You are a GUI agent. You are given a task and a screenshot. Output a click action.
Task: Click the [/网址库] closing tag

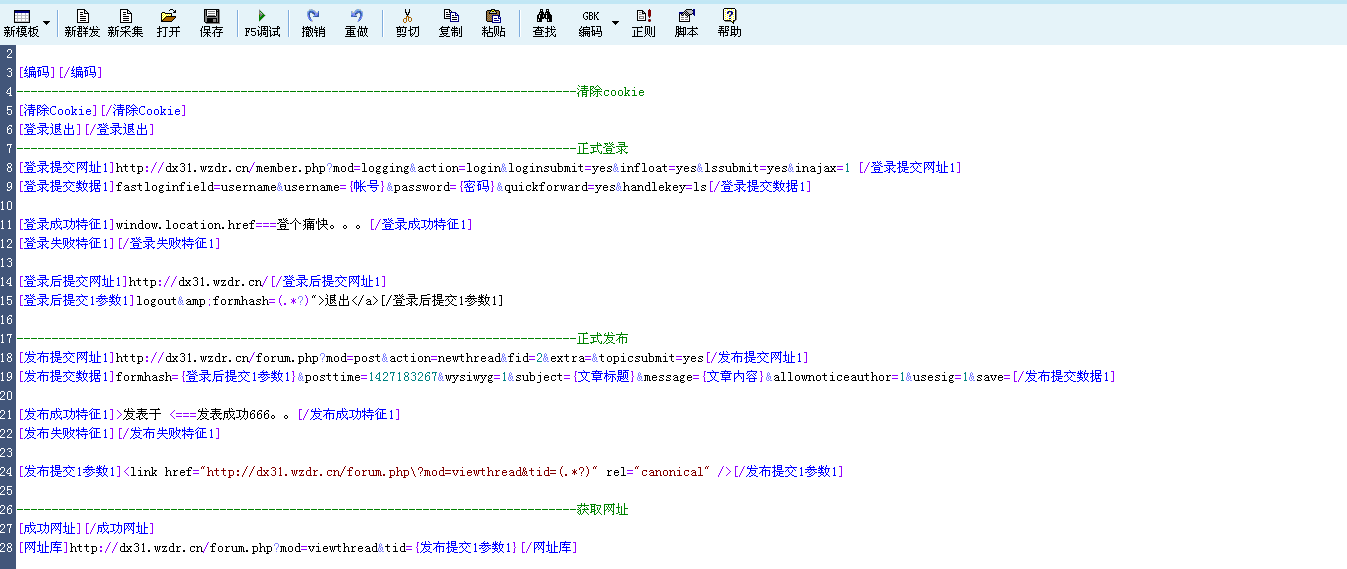click(x=548, y=548)
